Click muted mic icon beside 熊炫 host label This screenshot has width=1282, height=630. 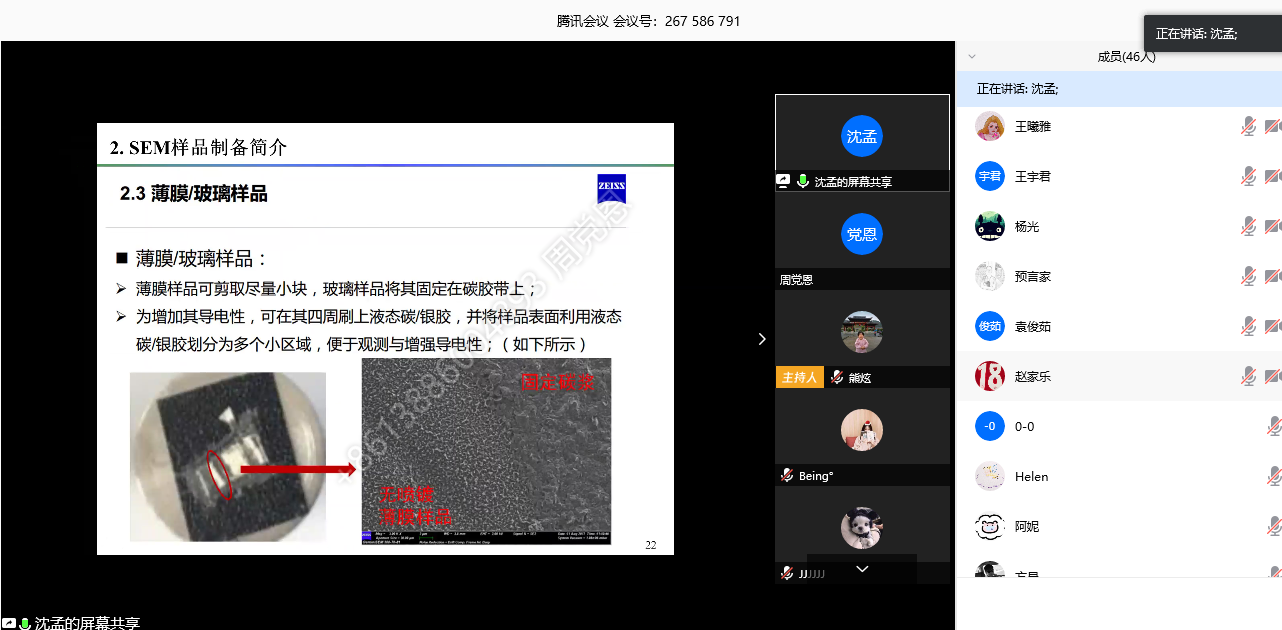(x=836, y=378)
